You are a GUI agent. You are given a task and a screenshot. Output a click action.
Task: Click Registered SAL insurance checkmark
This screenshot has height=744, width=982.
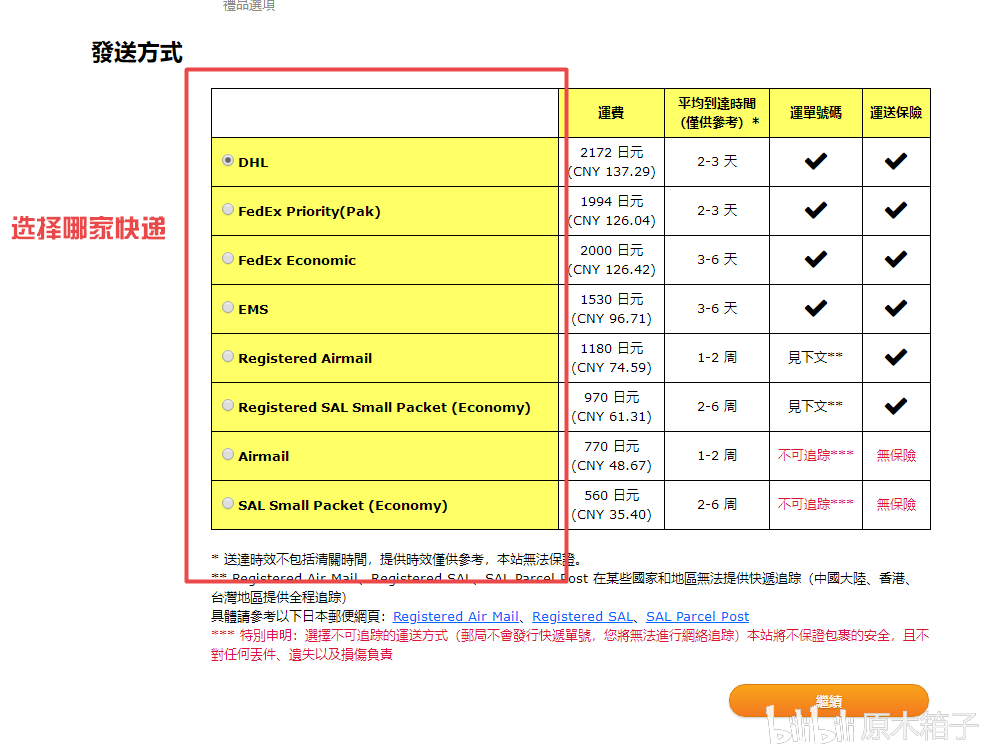coord(896,406)
